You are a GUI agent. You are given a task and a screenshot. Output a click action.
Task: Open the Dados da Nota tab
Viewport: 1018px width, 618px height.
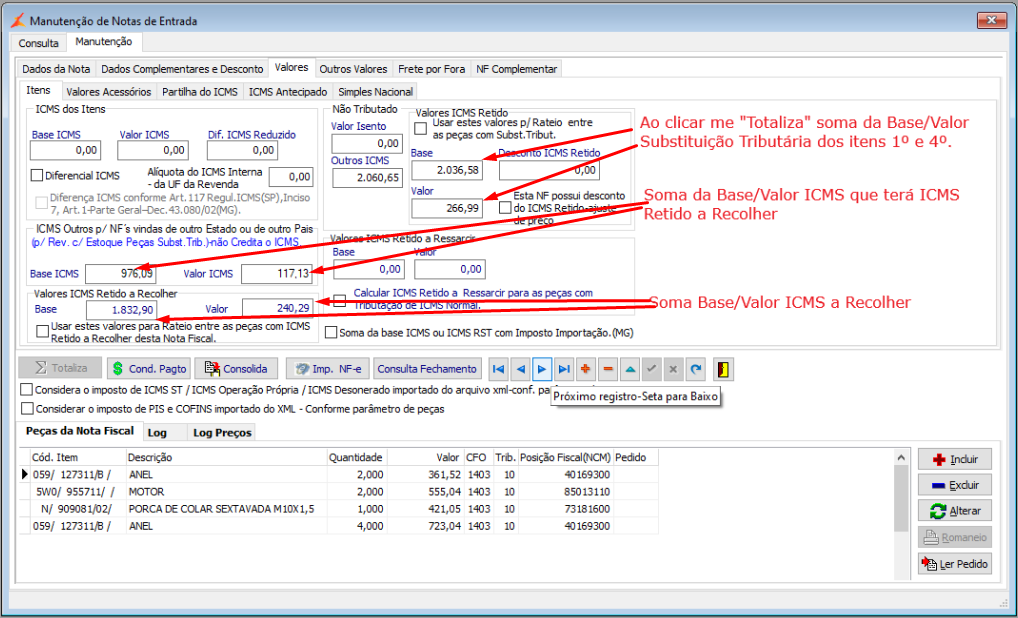point(56,69)
